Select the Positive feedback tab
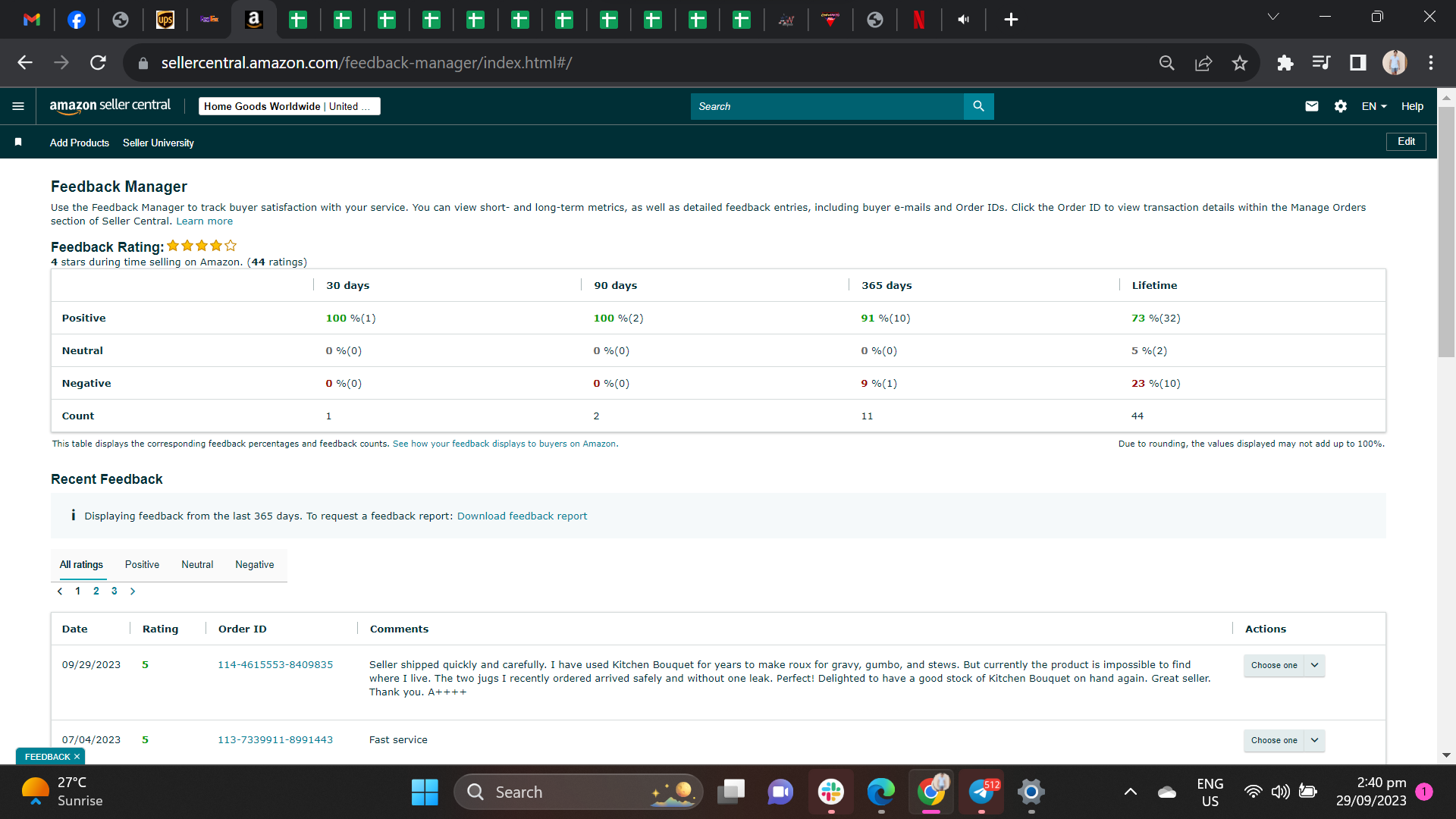The height and width of the screenshot is (819, 1456). [x=142, y=565]
